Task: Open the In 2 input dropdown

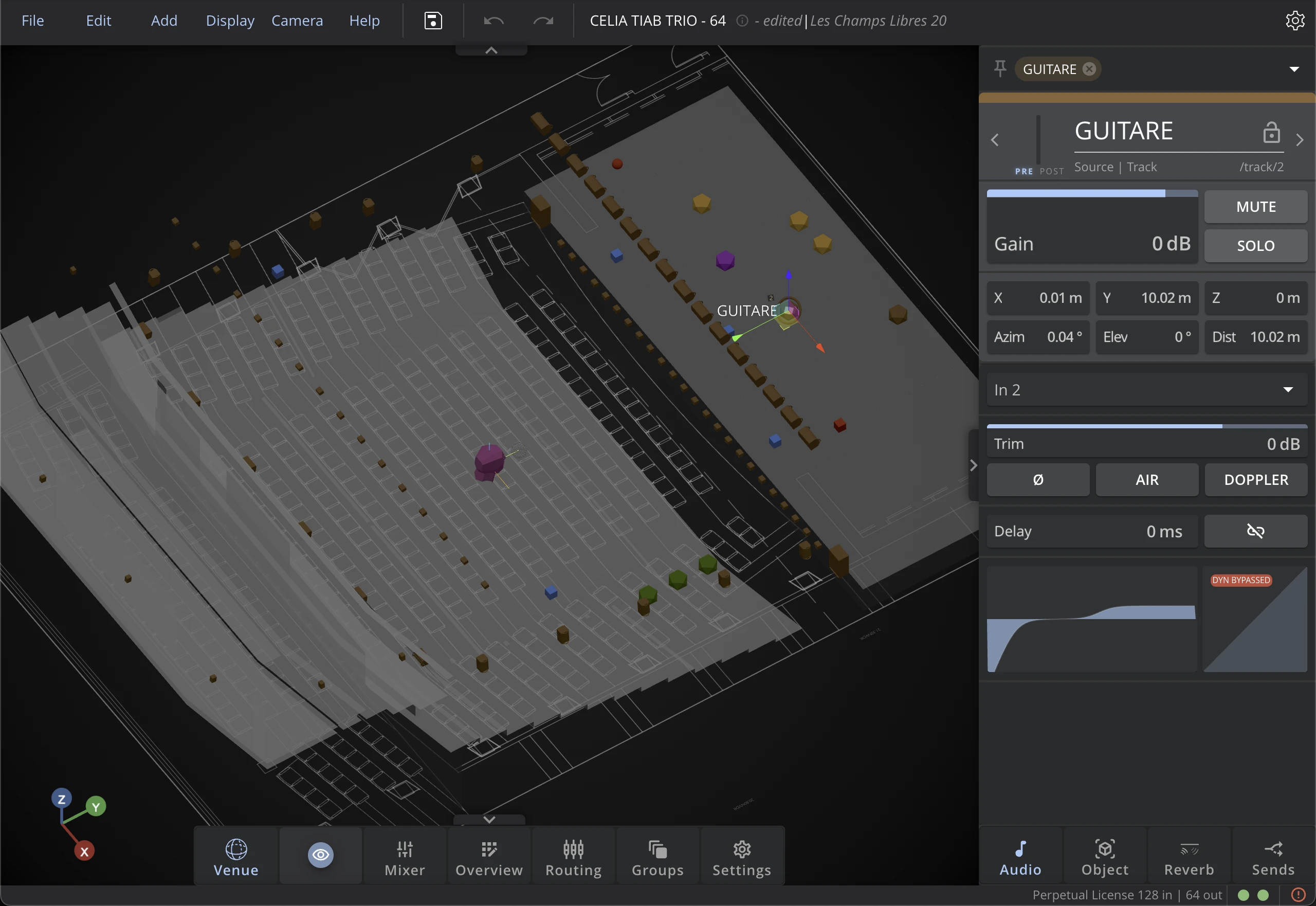Action: 1147,390
